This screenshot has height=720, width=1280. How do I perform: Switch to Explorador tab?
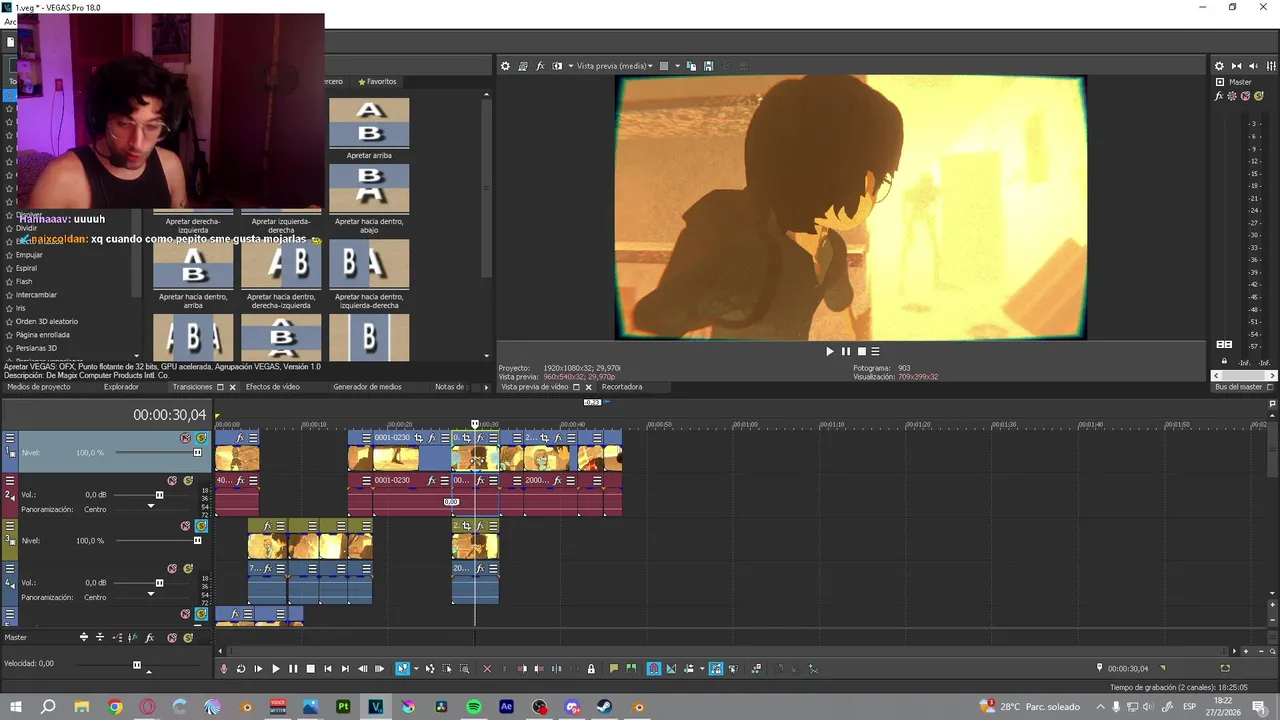coord(121,387)
